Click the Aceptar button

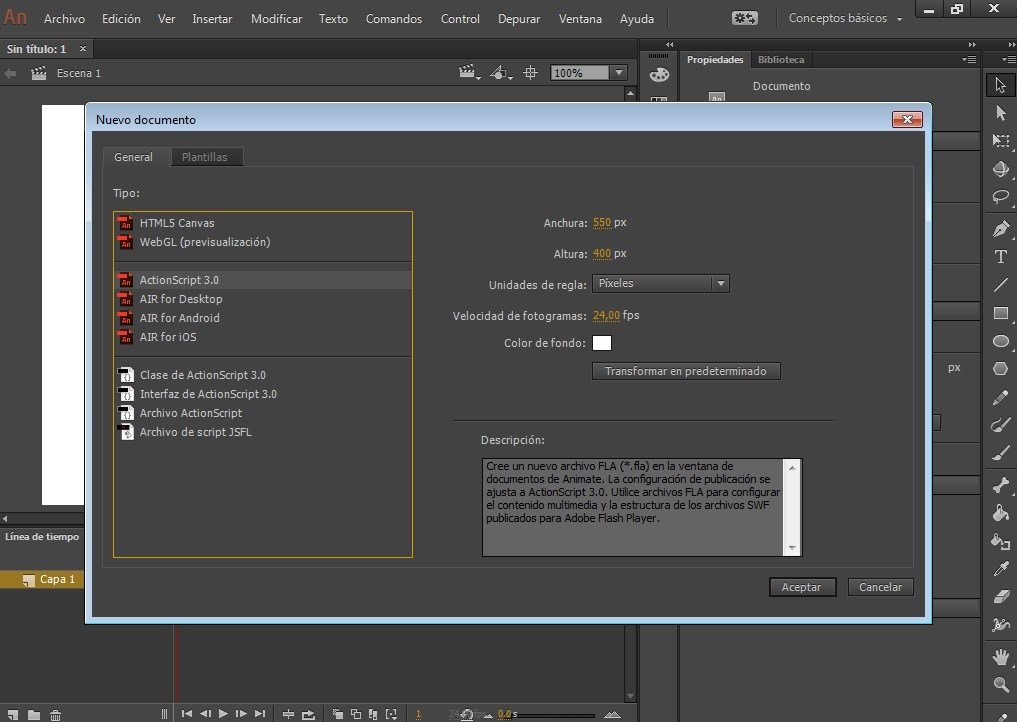pyautogui.click(x=802, y=587)
